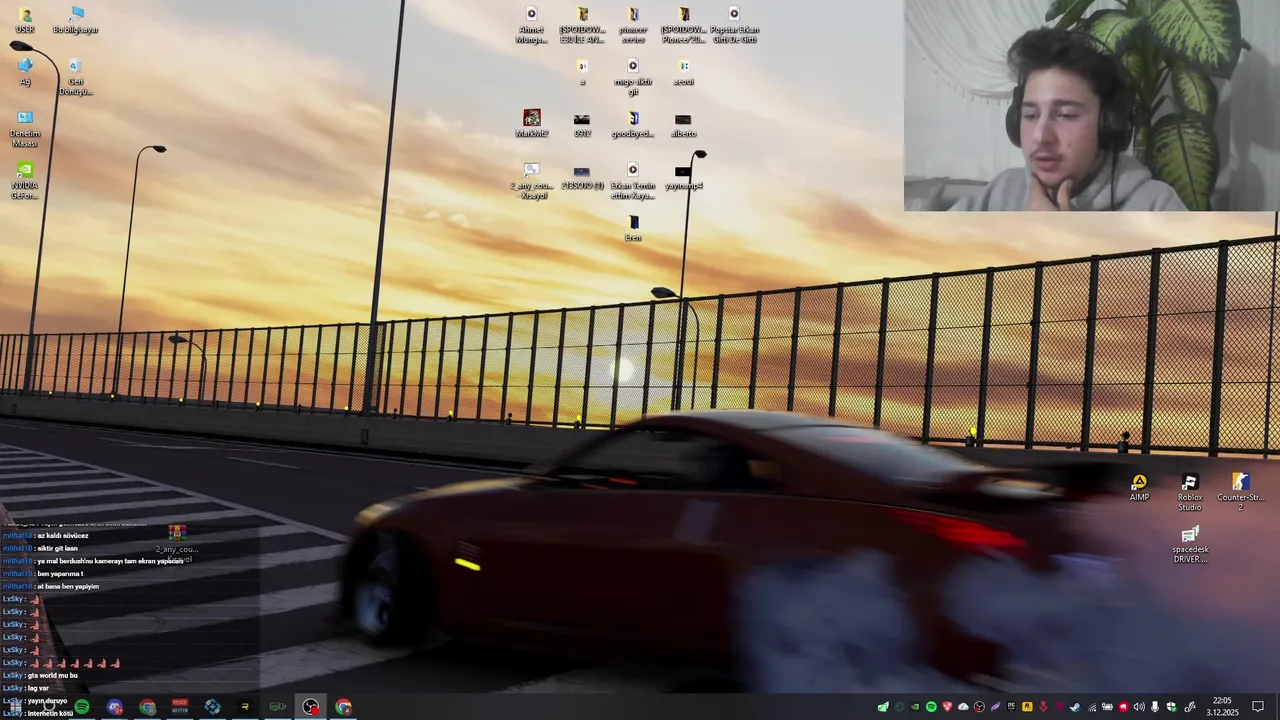Select the mago siktir git media file
The width and height of the screenshot is (1280, 720).
pyautogui.click(x=633, y=77)
